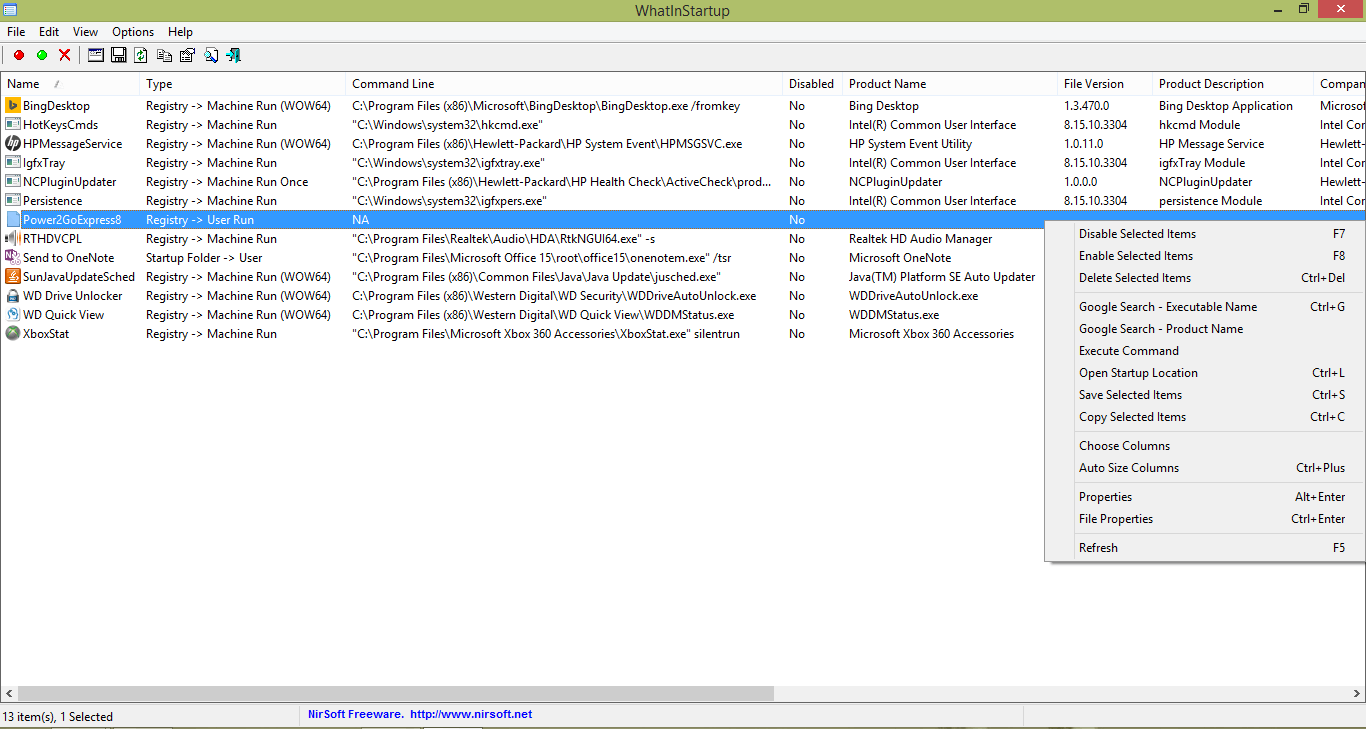
Task: Click the NCPluginUpdater row icon
Action: coord(13,182)
